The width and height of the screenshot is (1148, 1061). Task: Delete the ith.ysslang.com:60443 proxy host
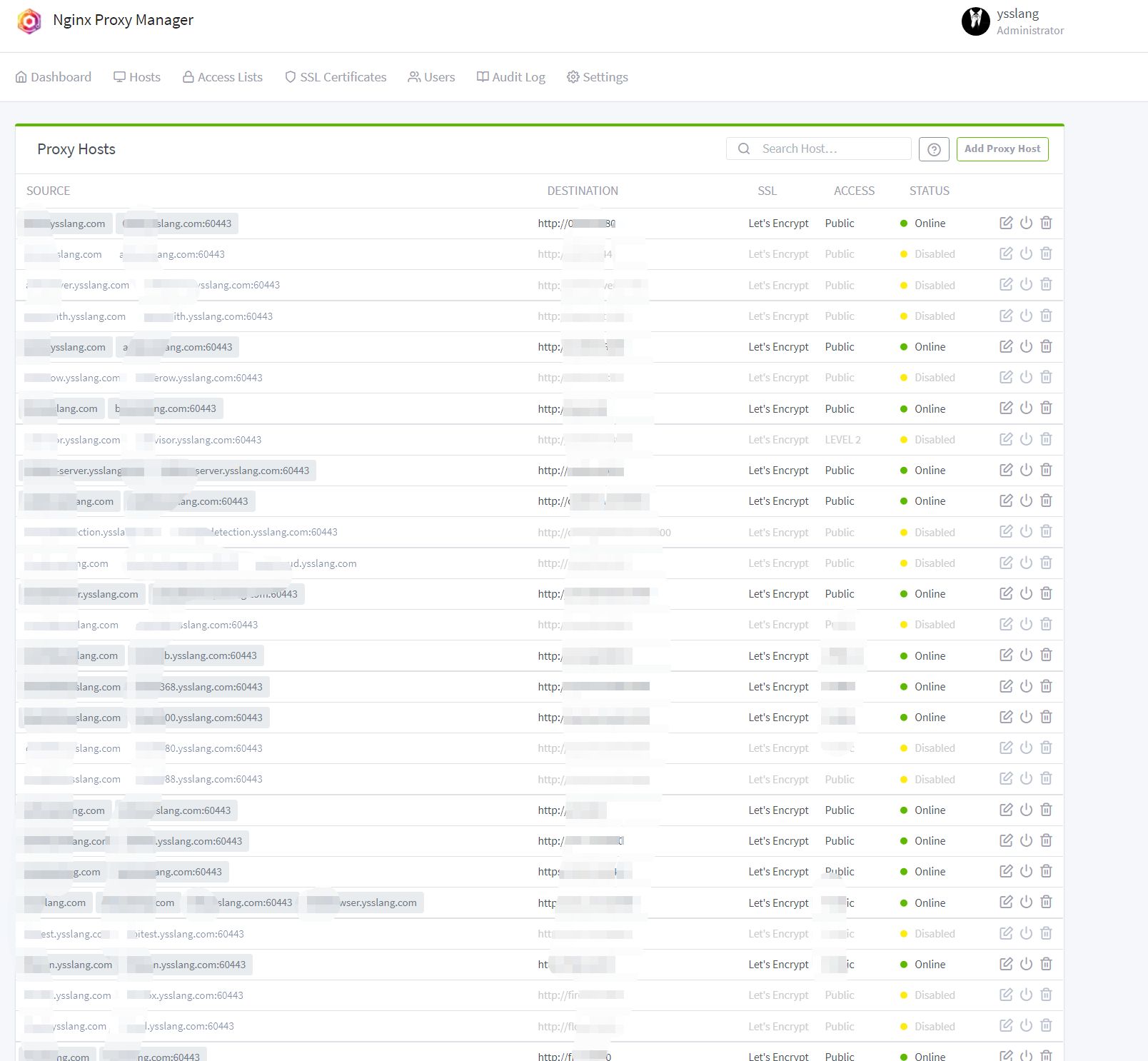(1046, 316)
